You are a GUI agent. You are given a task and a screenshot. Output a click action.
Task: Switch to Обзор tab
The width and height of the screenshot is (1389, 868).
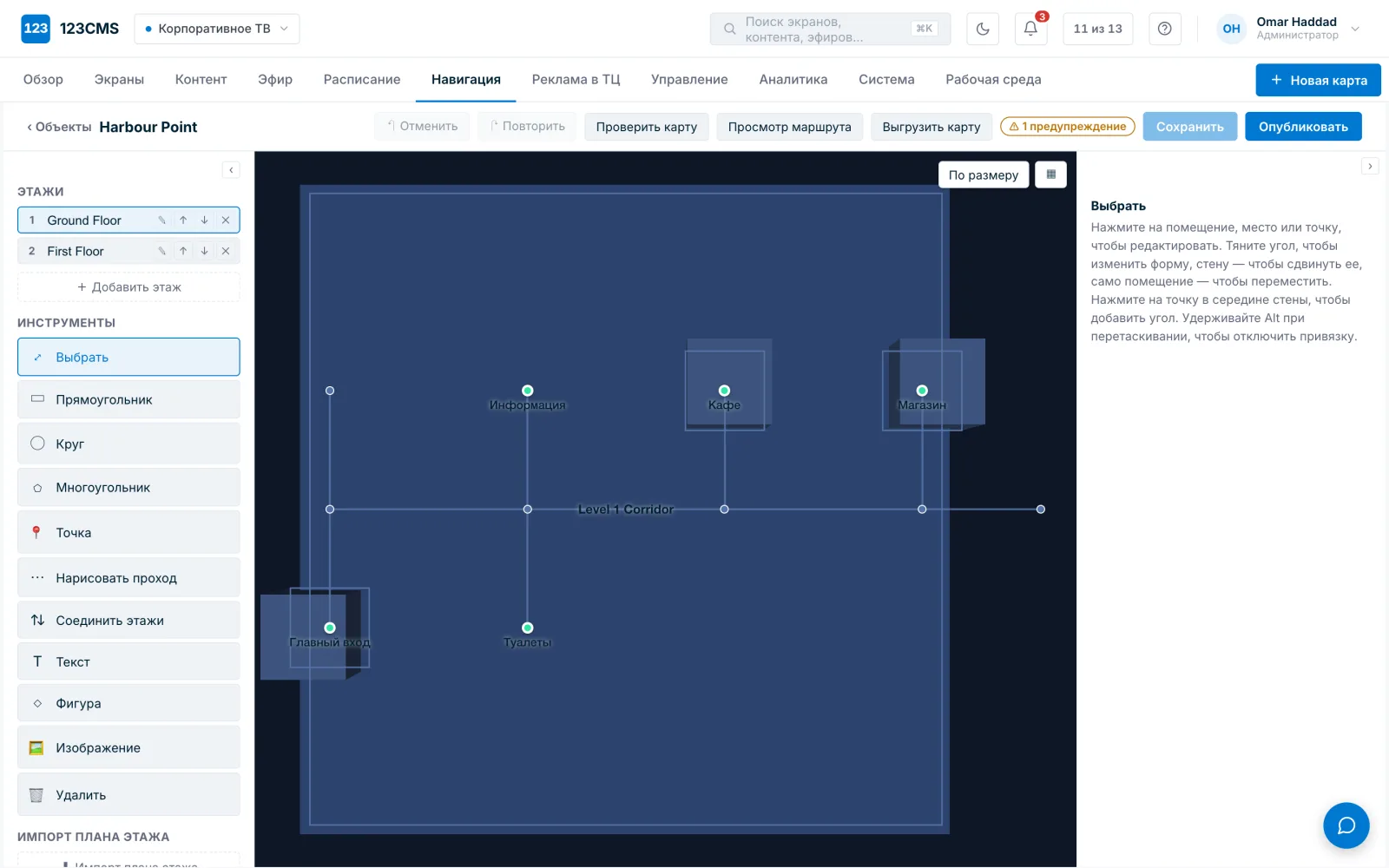pyautogui.click(x=43, y=79)
